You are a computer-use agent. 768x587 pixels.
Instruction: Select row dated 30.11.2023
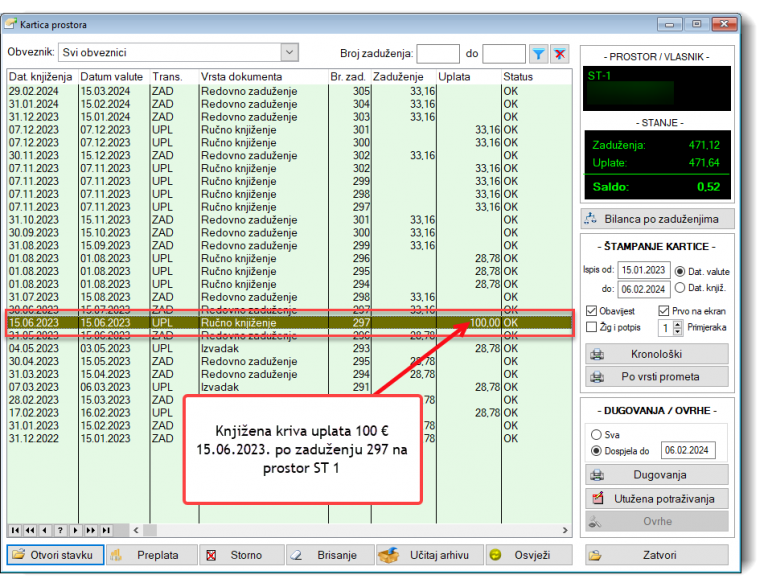(x=289, y=155)
